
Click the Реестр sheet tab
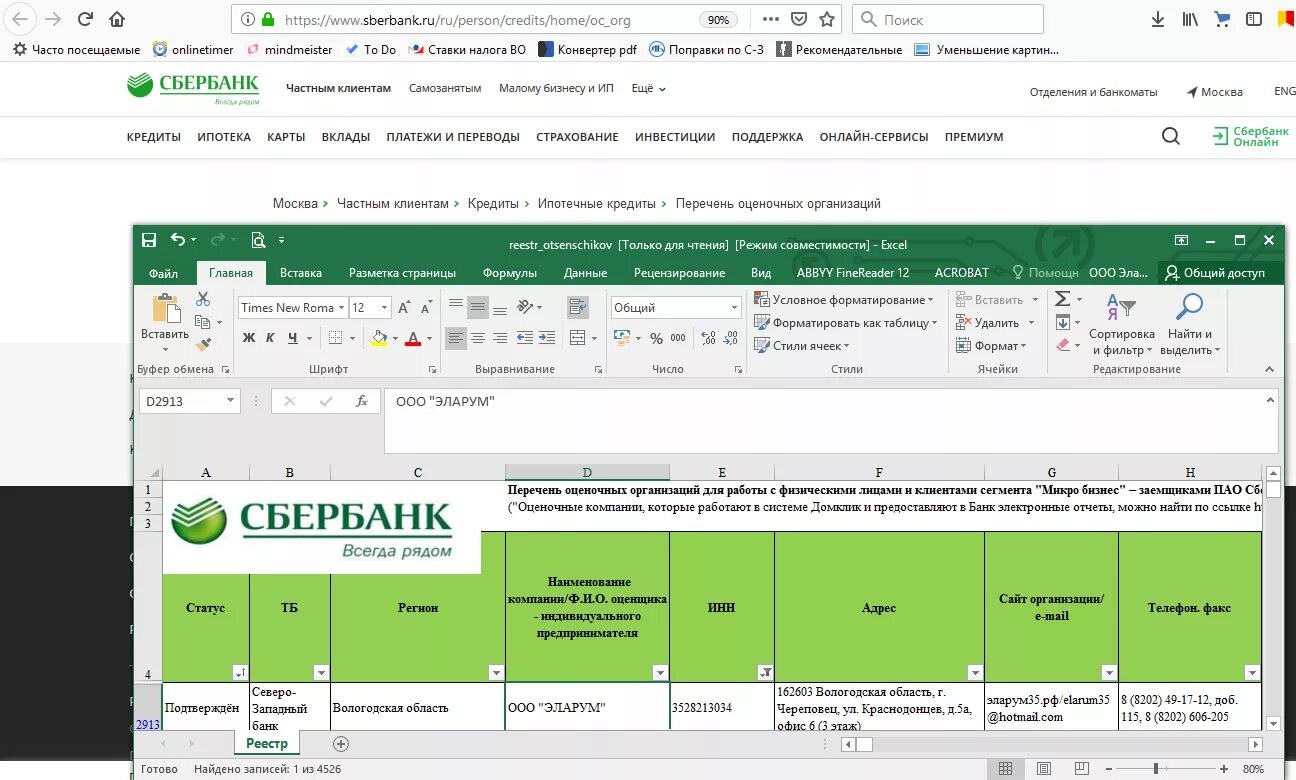pyautogui.click(x=266, y=743)
